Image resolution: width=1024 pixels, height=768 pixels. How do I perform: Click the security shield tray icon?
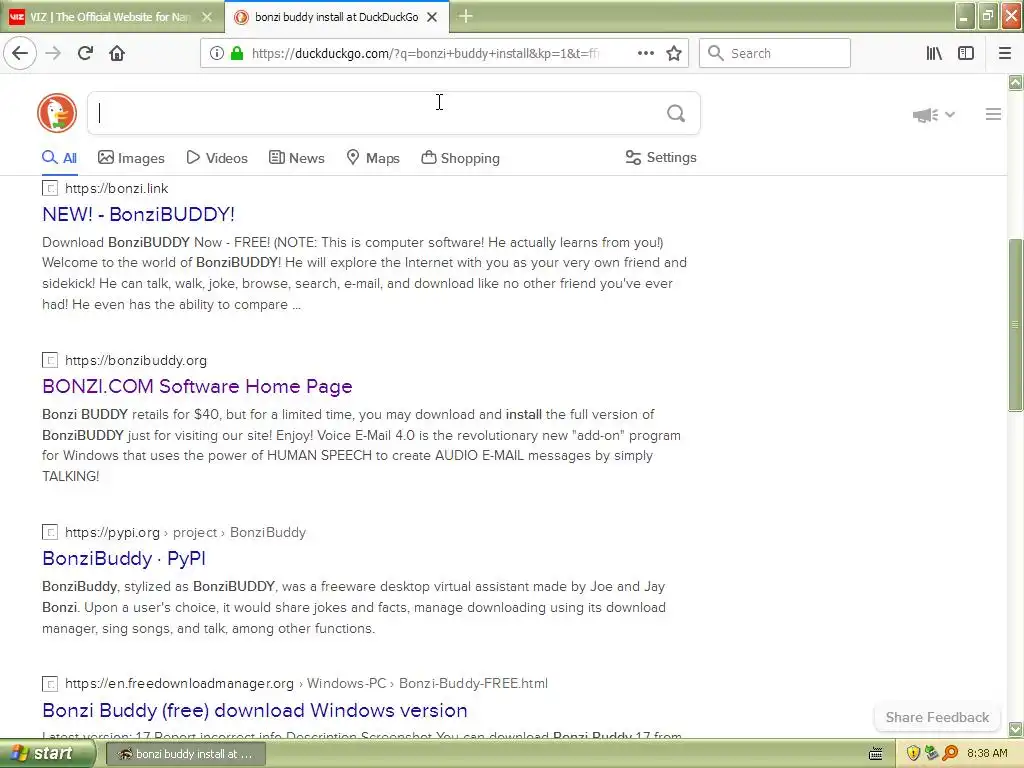[x=913, y=753]
